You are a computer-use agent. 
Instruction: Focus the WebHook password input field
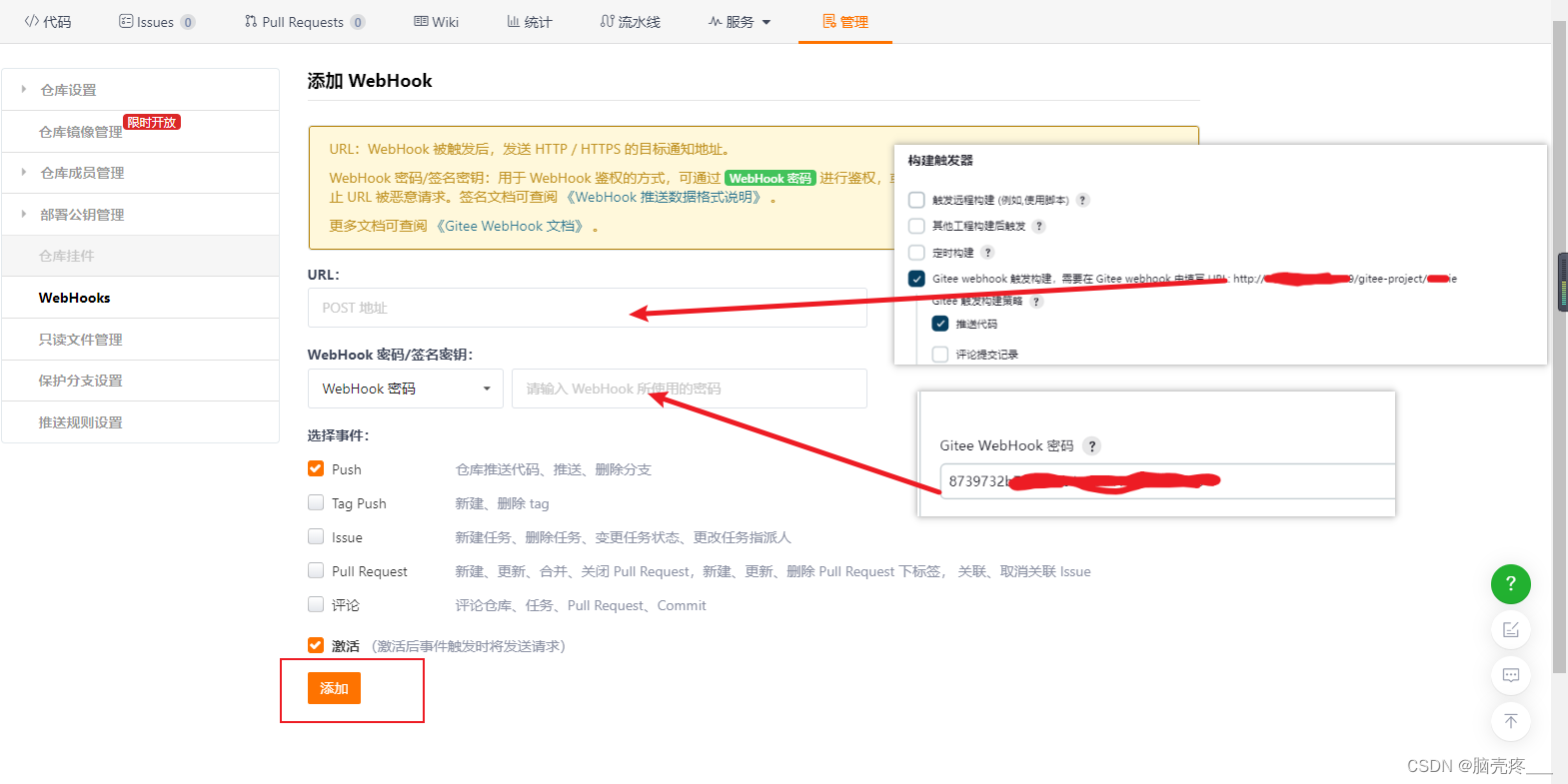tap(689, 389)
